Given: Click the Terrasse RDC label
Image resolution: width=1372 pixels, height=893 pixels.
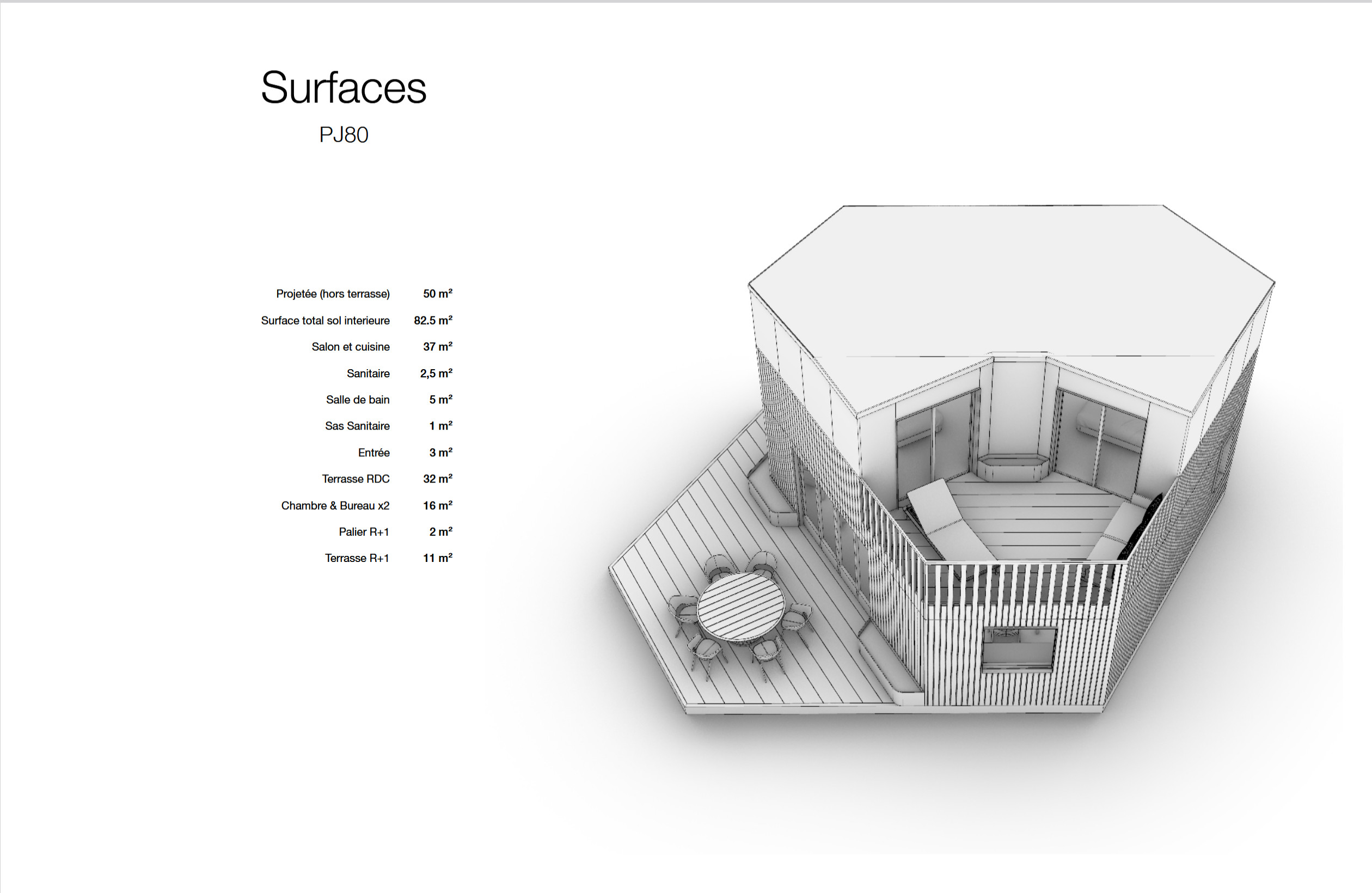Looking at the screenshot, I should 356,479.
